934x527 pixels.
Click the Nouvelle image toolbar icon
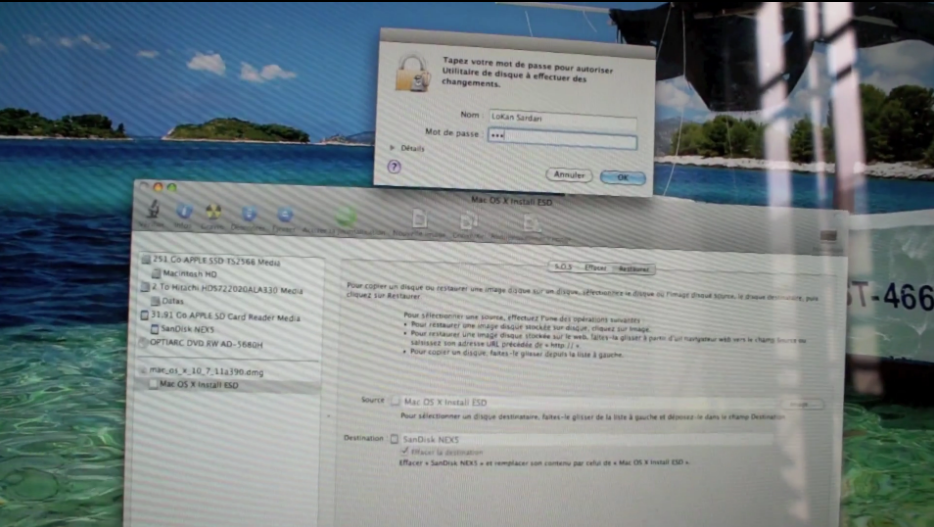[x=419, y=219]
